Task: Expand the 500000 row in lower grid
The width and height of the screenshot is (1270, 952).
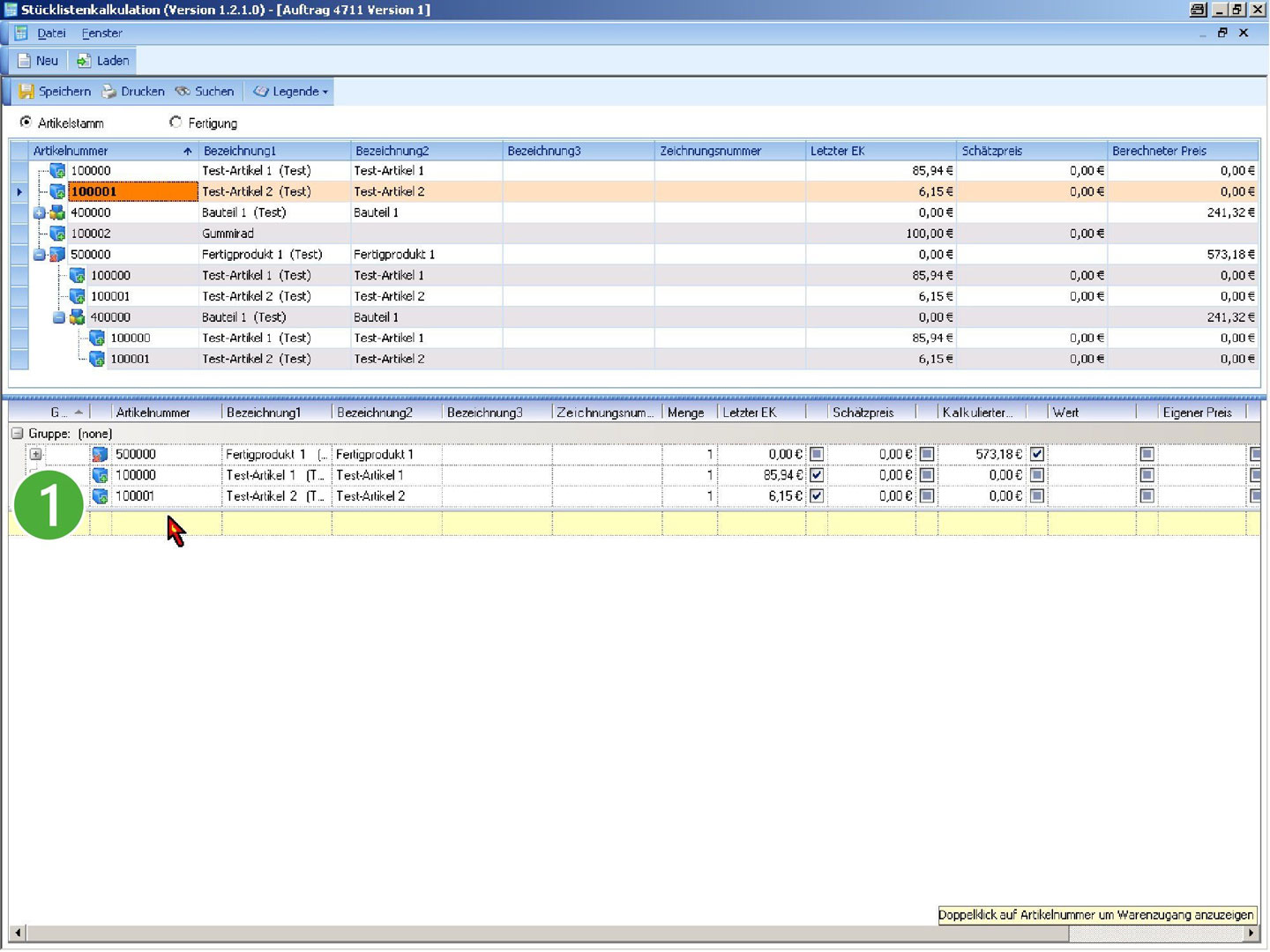Action: (35, 455)
